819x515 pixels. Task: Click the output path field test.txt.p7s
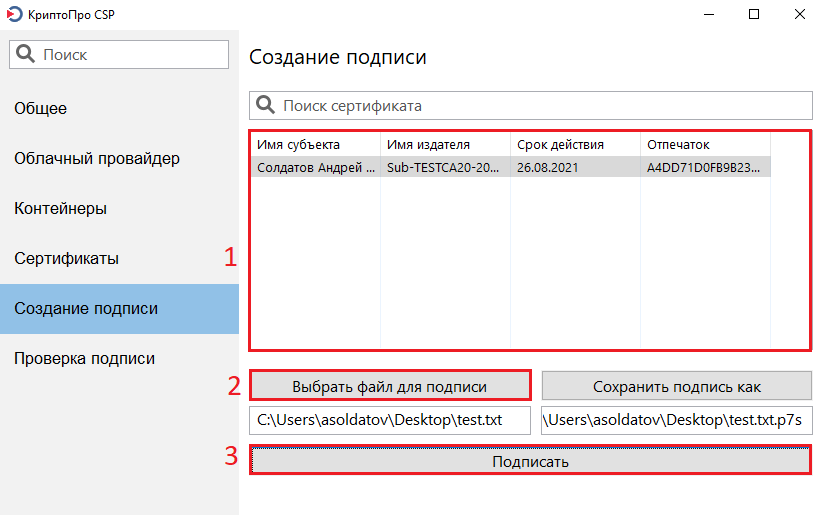point(676,420)
